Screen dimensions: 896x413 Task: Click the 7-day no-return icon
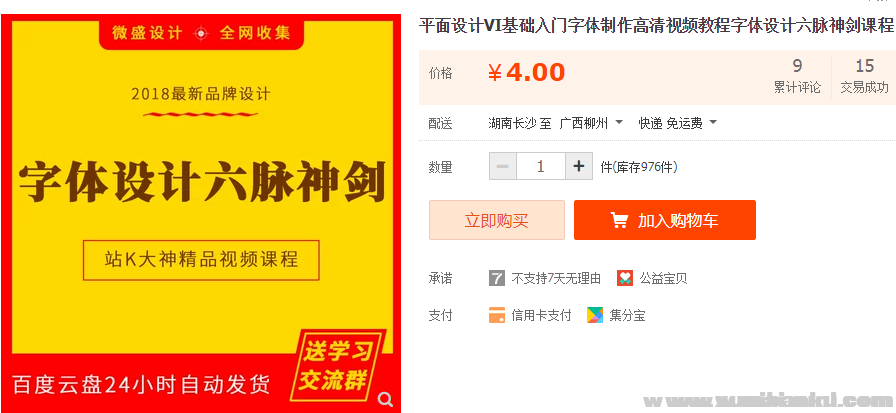(x=497, y=278)
